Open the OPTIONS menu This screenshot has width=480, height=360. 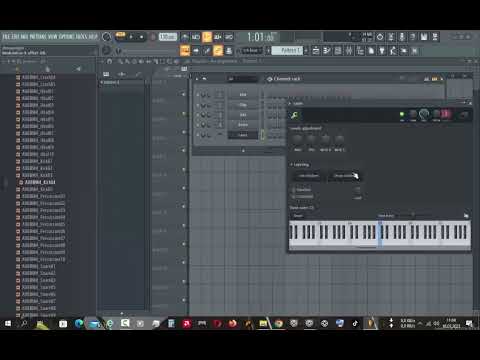[67, 37]
